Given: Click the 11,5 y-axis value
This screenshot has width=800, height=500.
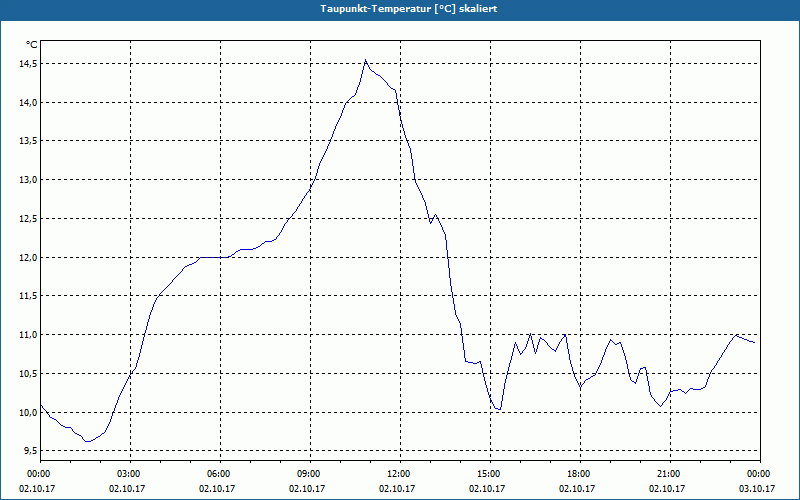Looking at the screenshot, I should coord(29,296).
